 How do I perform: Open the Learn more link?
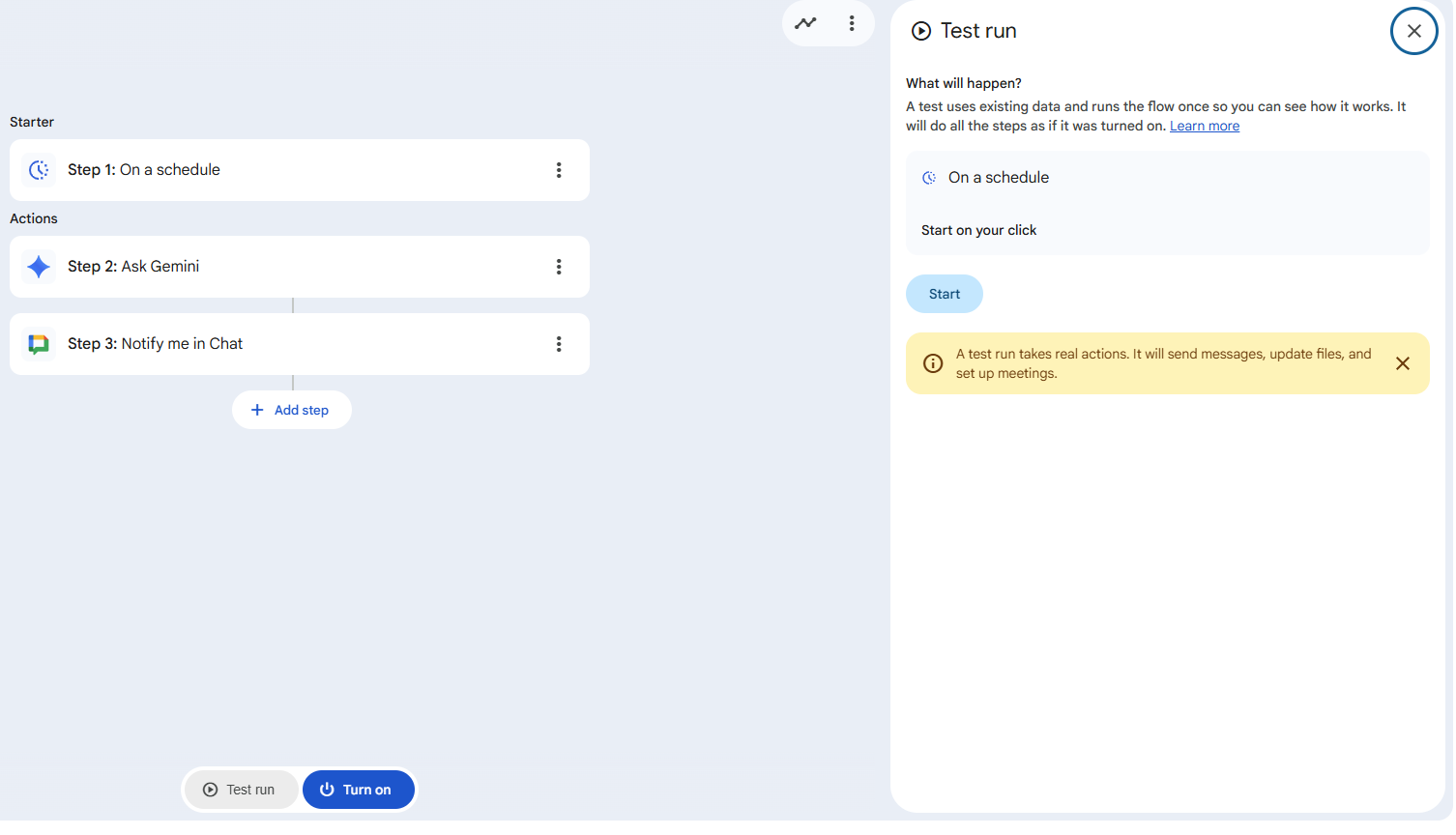pyautogui.click(x=1204, y=126)
